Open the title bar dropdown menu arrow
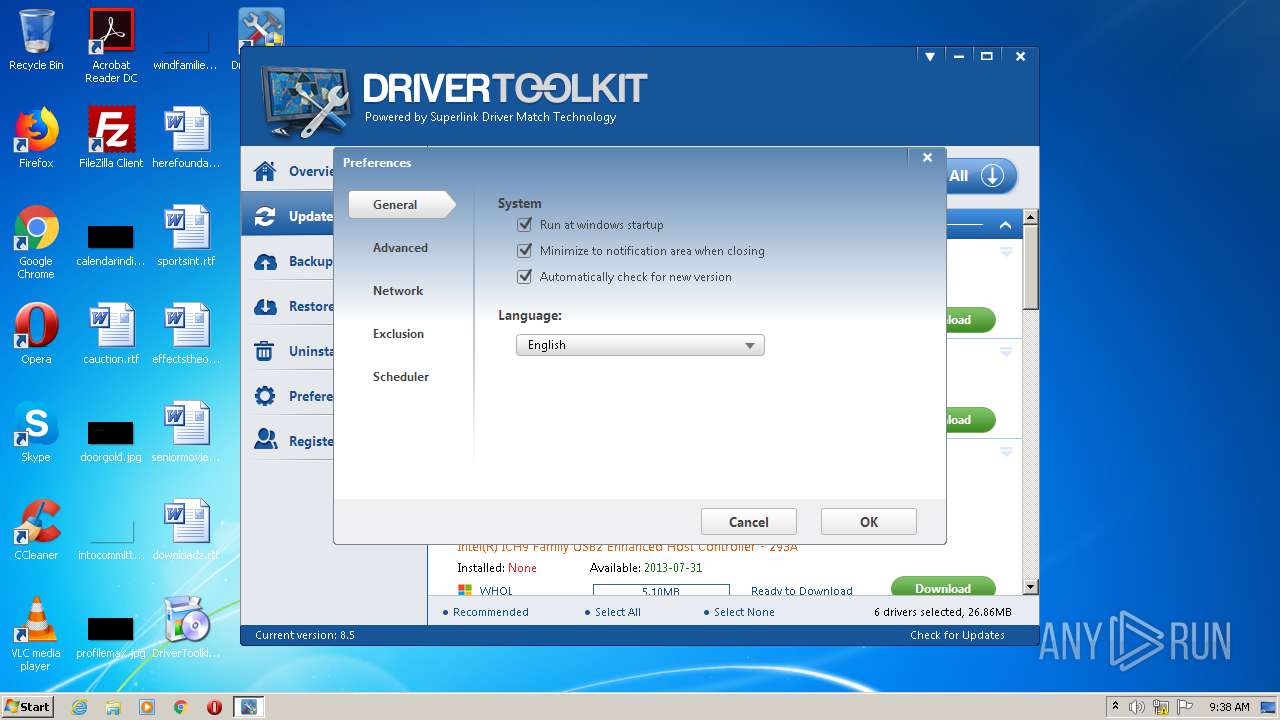1280x720 pixels. point(930,57)
